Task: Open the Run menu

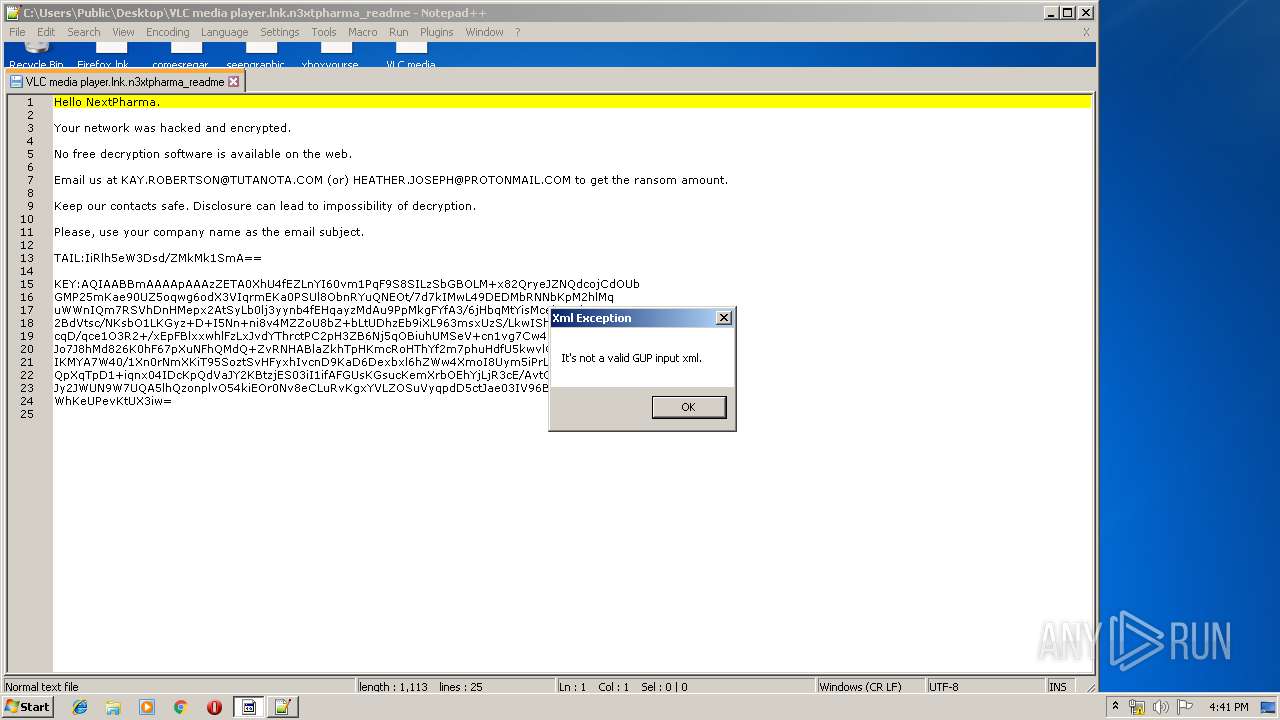Action: tap(399, 32)
